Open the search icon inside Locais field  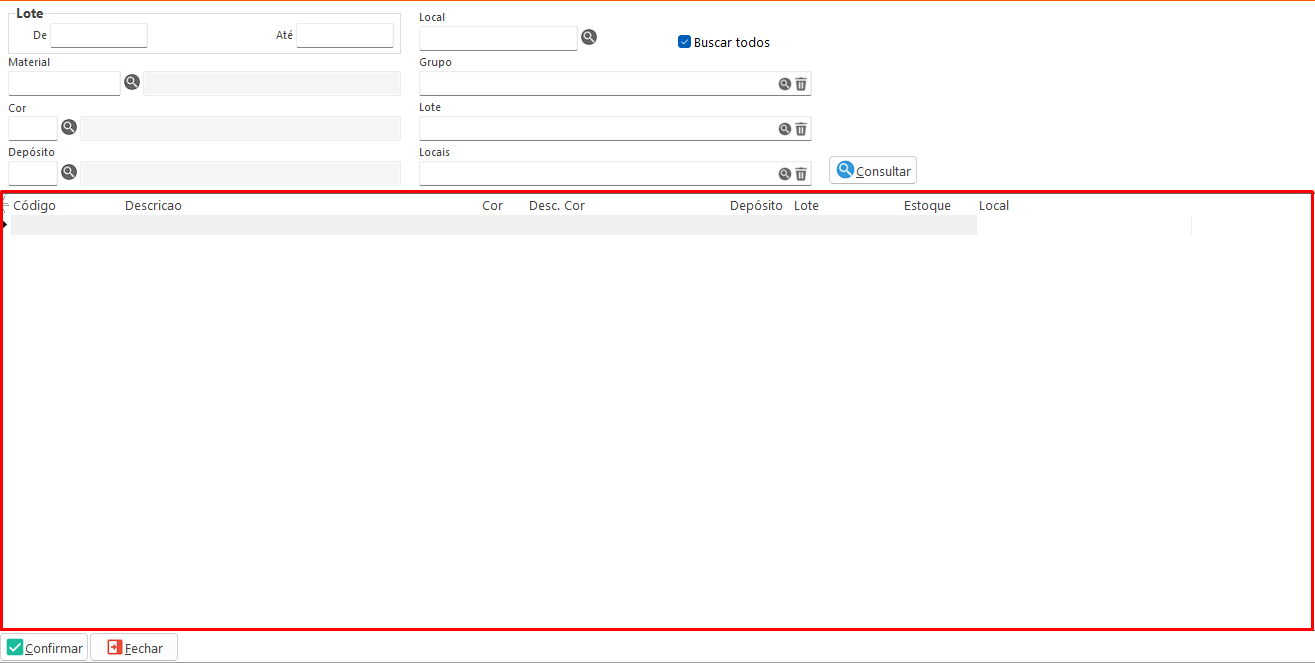[x=785, y=174]
